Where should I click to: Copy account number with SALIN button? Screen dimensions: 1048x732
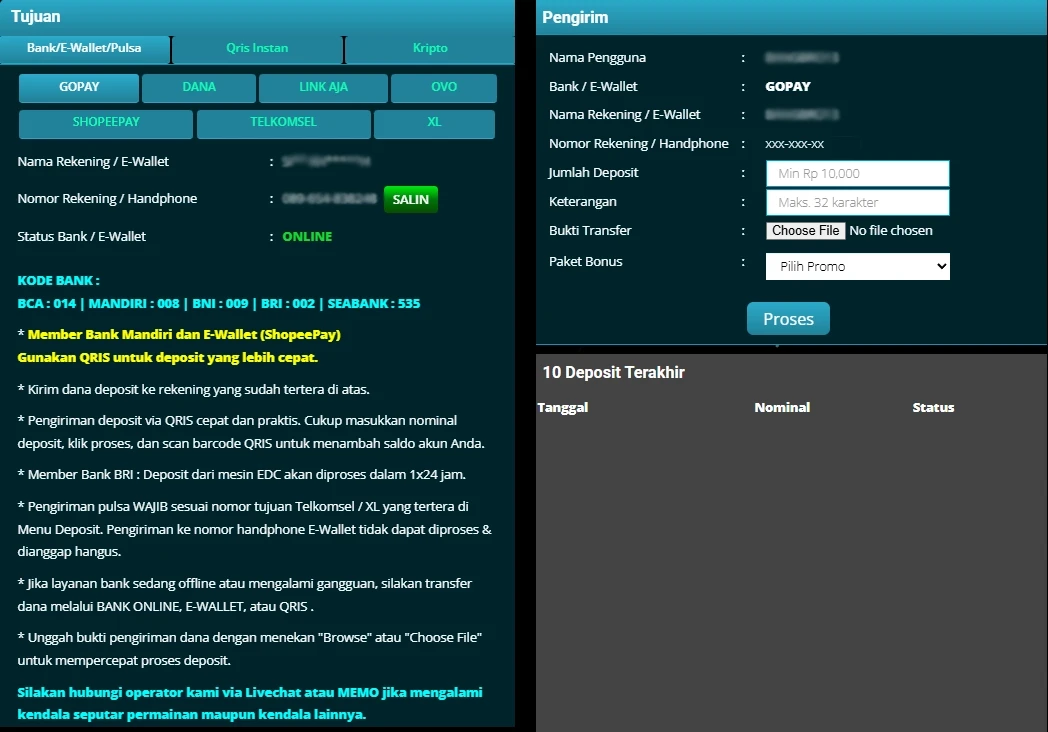pyautogui.click(x=410, y=199)
